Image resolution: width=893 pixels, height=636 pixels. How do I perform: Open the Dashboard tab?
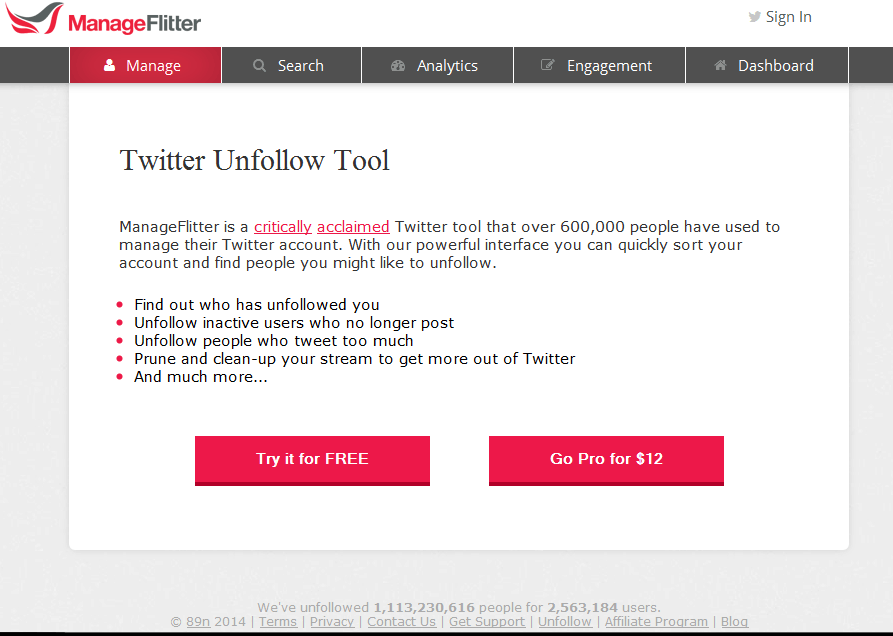click(x=775, y=66)
